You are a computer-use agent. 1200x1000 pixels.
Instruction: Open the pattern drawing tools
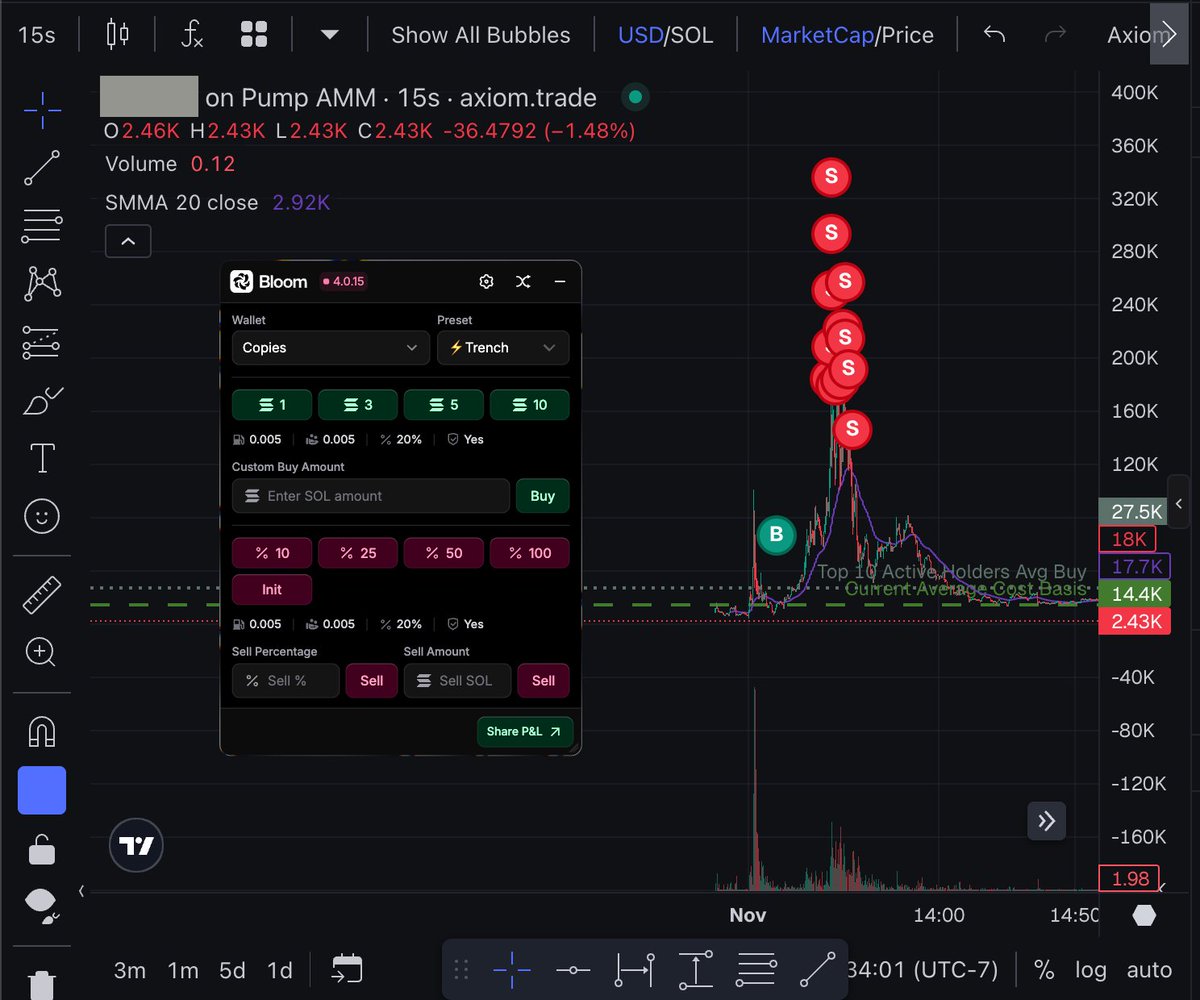pos(42,284)
